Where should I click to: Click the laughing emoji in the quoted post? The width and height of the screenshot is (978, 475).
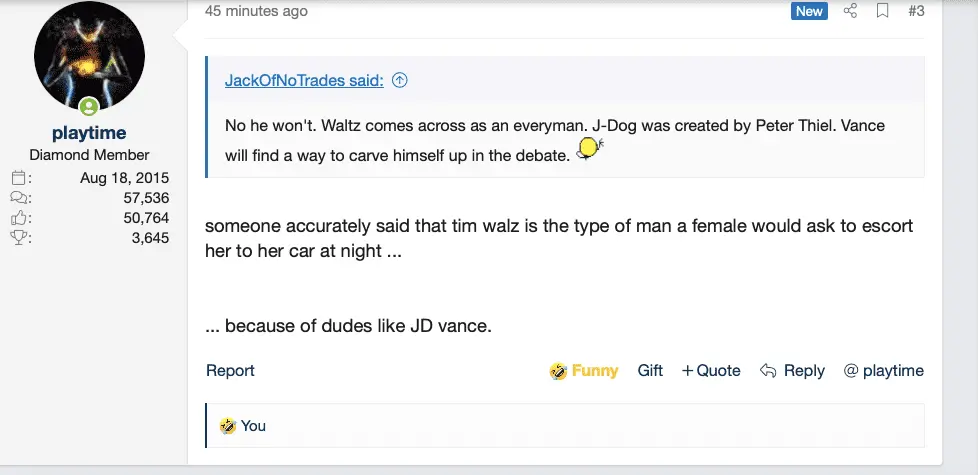tap(588, 150)
